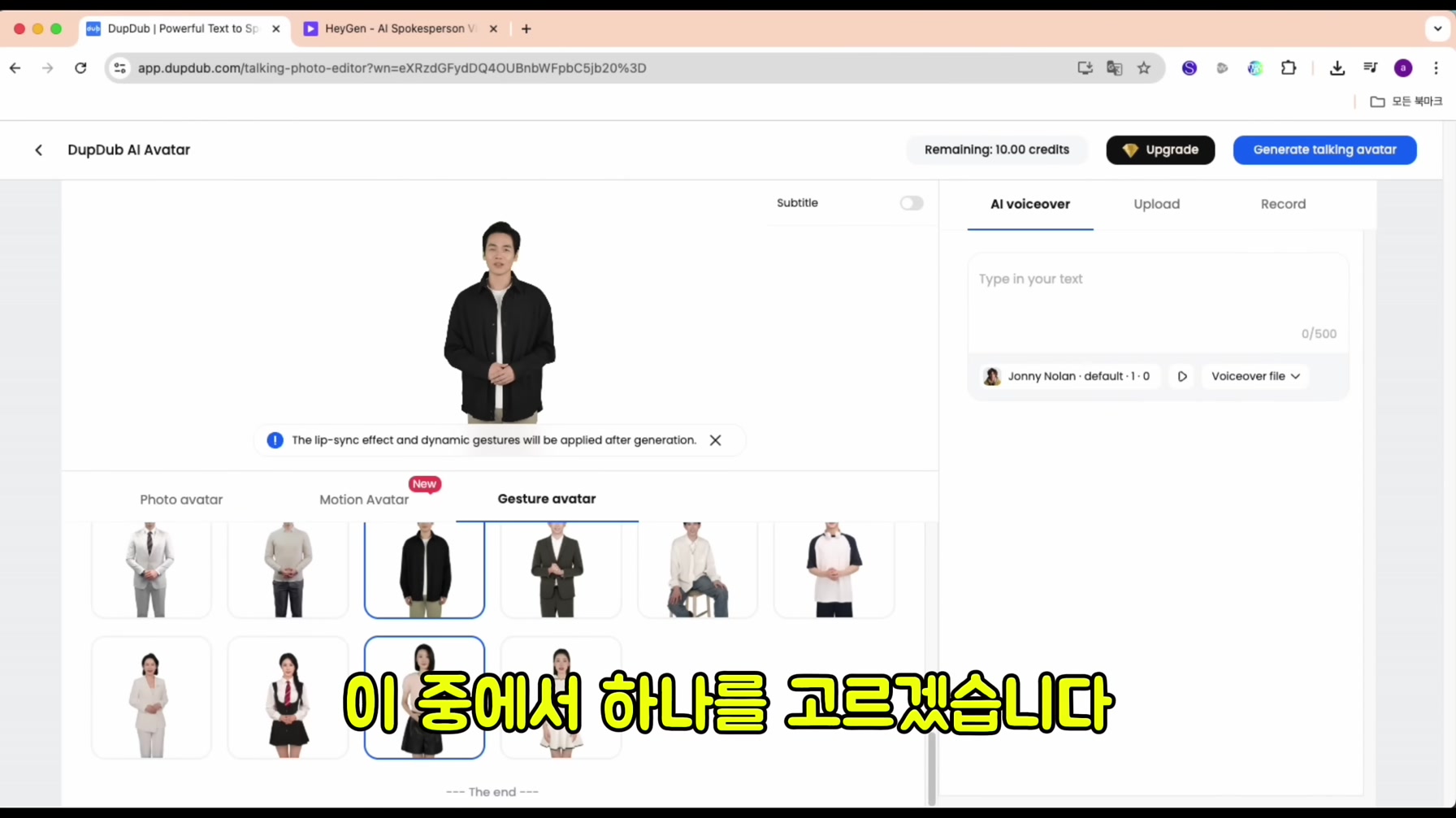Screen dimensions: 1456x818
Task: Select the Gesture avatar tab
Action: 547,499
